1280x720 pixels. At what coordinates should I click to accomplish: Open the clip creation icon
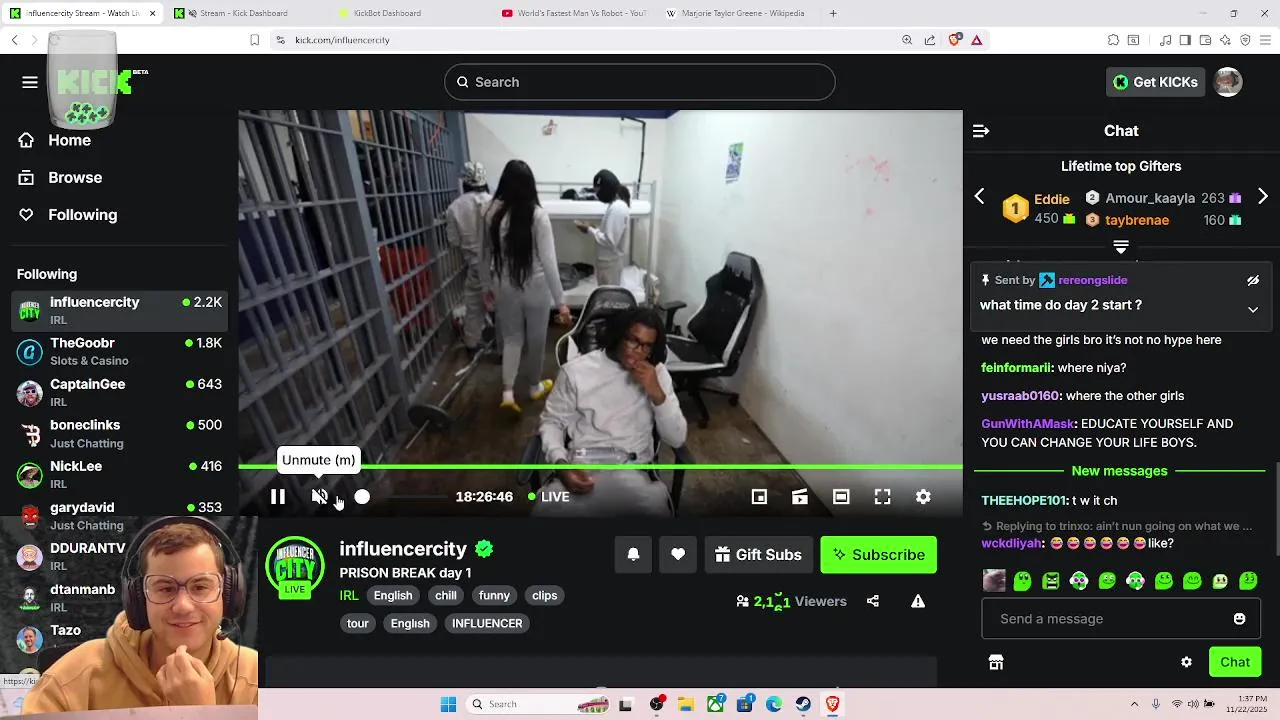pyautogui.click(x=800, y=497)
